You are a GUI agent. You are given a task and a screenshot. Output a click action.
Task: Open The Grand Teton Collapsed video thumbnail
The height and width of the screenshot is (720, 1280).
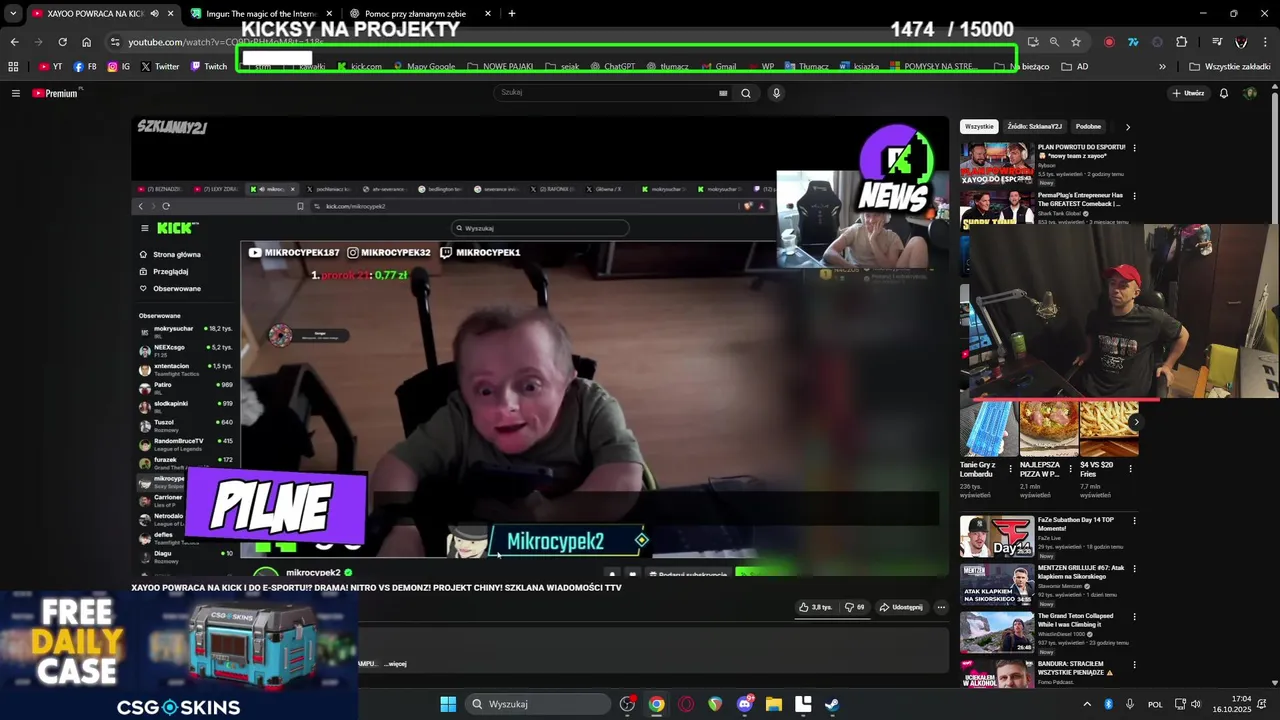pyautogui.click(x=997, y=633)
